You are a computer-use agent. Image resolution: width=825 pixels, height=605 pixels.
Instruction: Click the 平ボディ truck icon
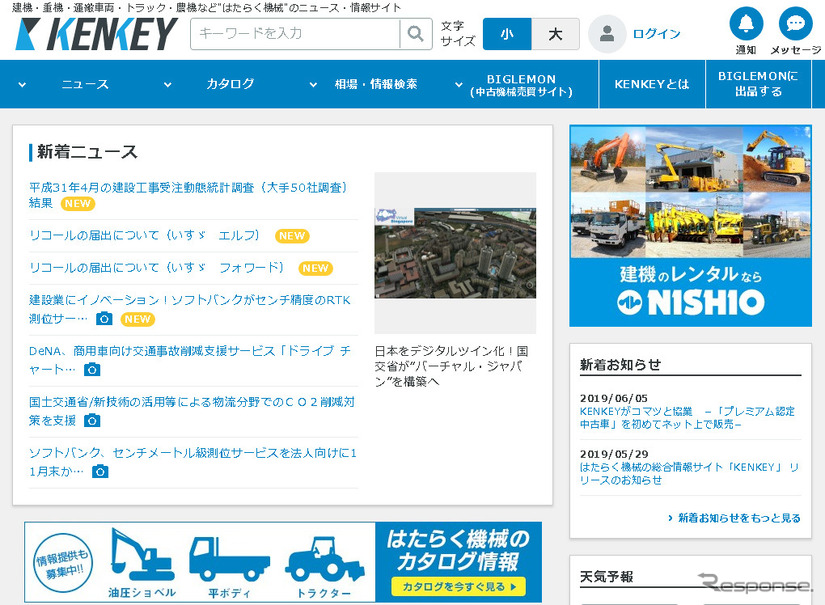229,559
